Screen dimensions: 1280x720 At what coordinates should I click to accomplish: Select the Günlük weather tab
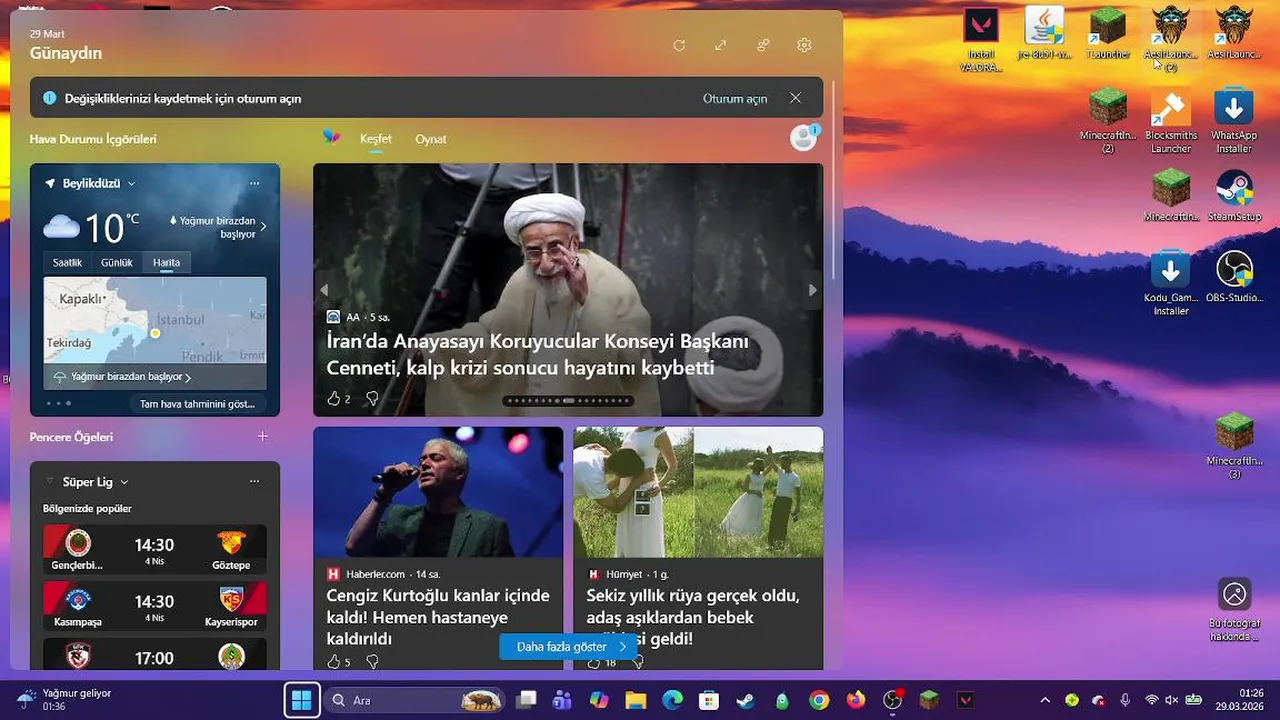coord(116,262)
